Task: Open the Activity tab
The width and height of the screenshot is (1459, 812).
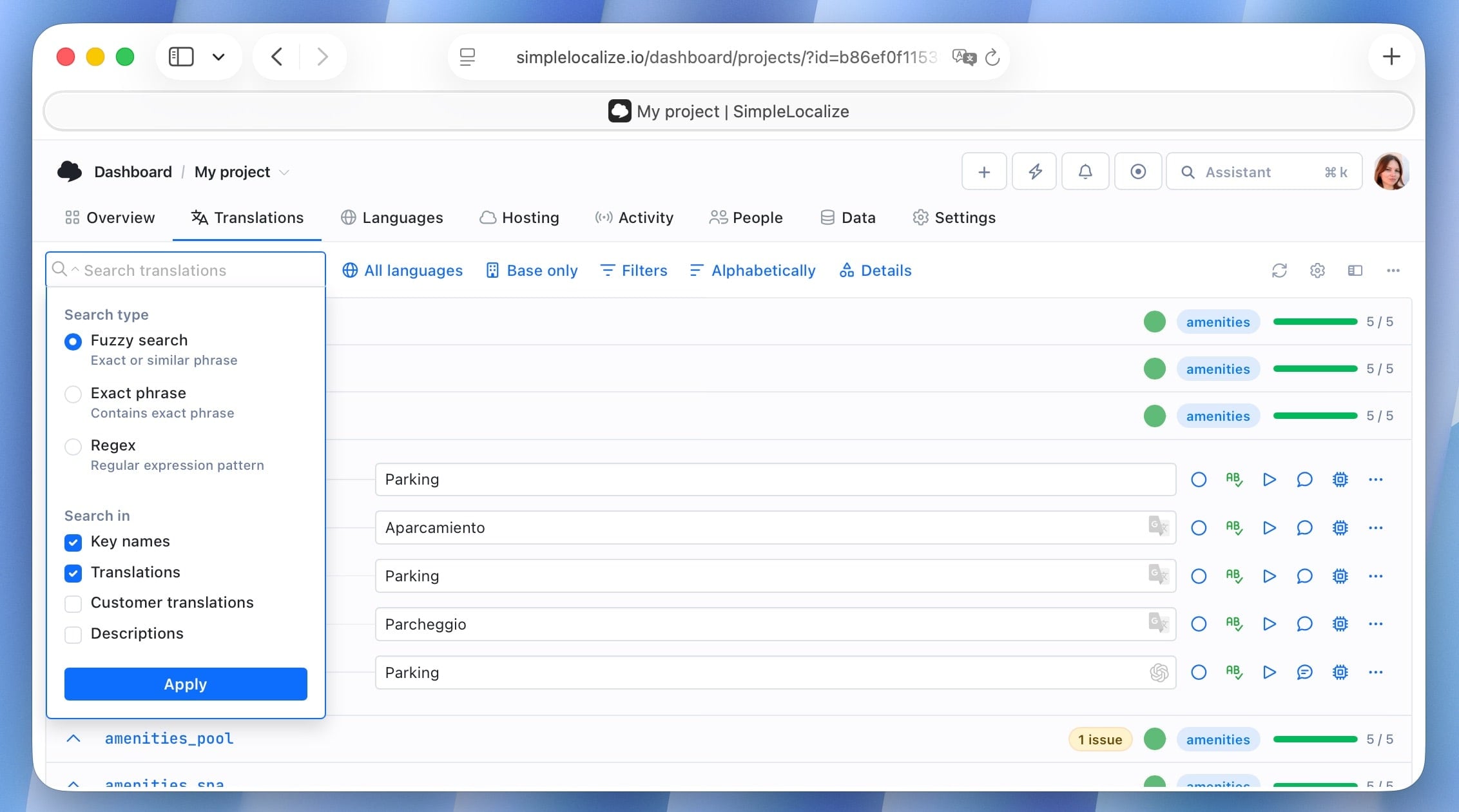Action: coord(634,218)
